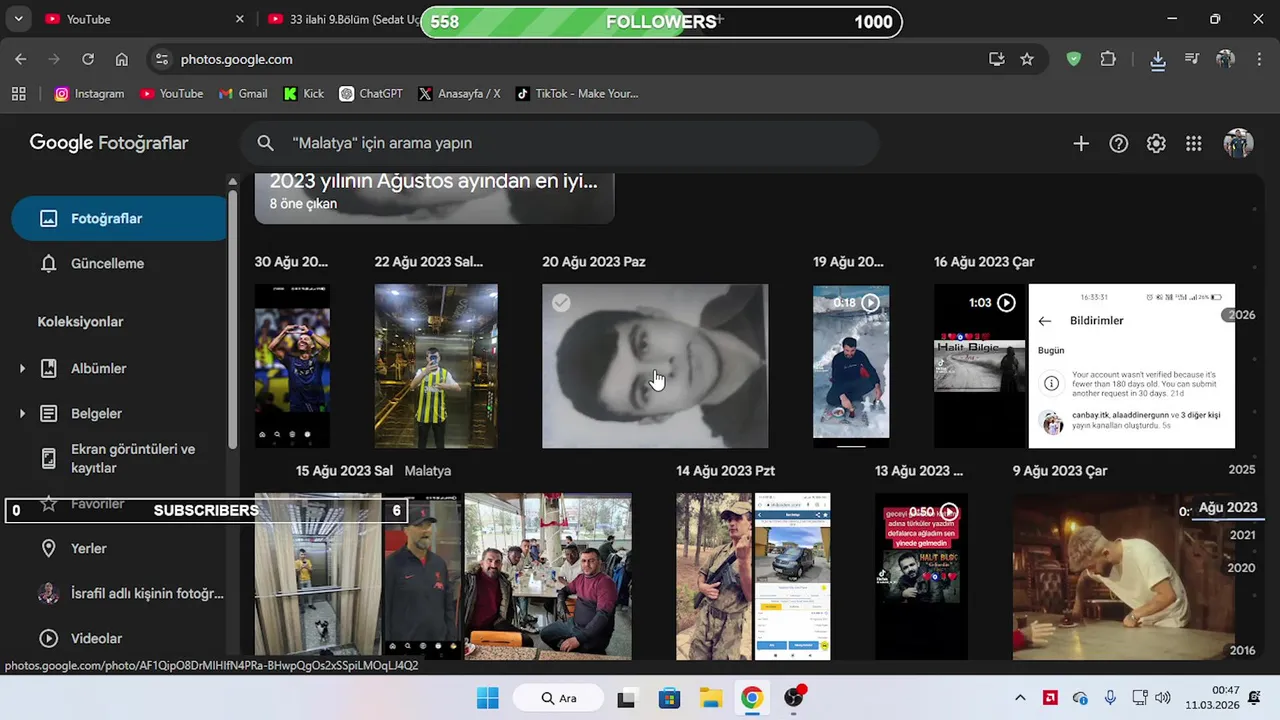The width and height of the screenshot is (1280, 720).
Task: Open Microsoft Store from taskbar
Action: 669,698
